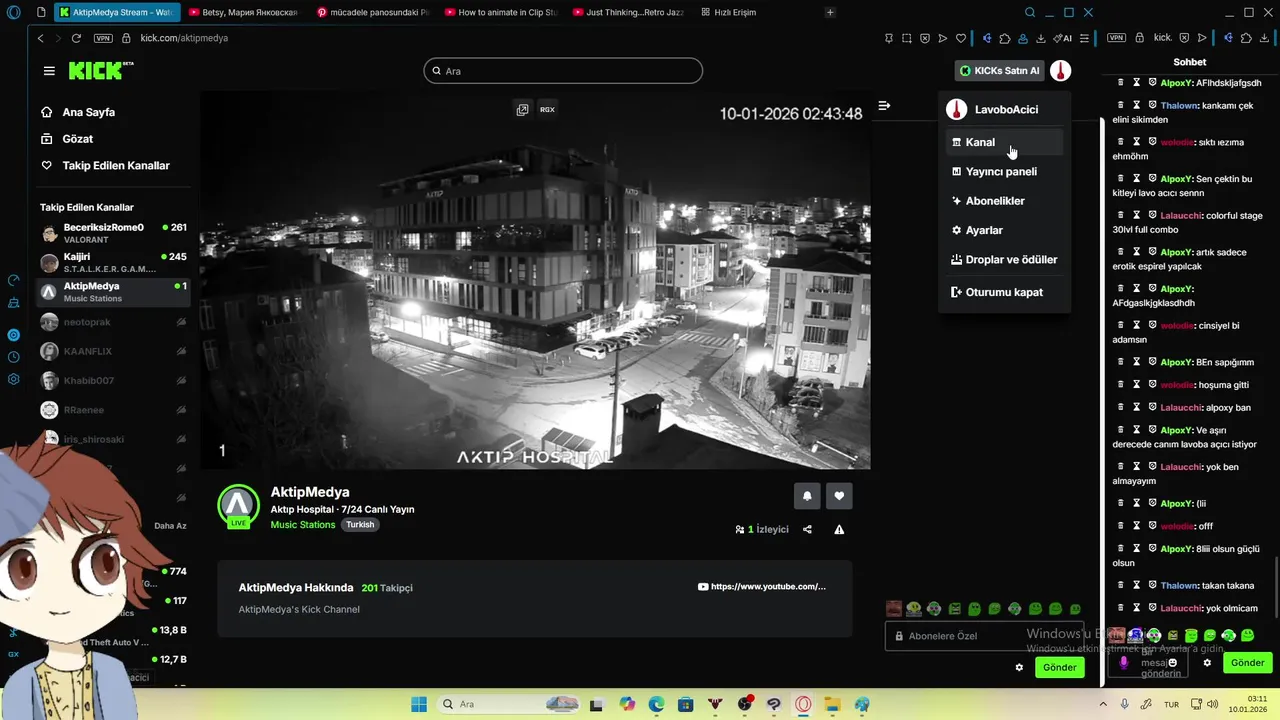
Task: Click the Gönder button in the right Sohbet window
Action: 1247,663
